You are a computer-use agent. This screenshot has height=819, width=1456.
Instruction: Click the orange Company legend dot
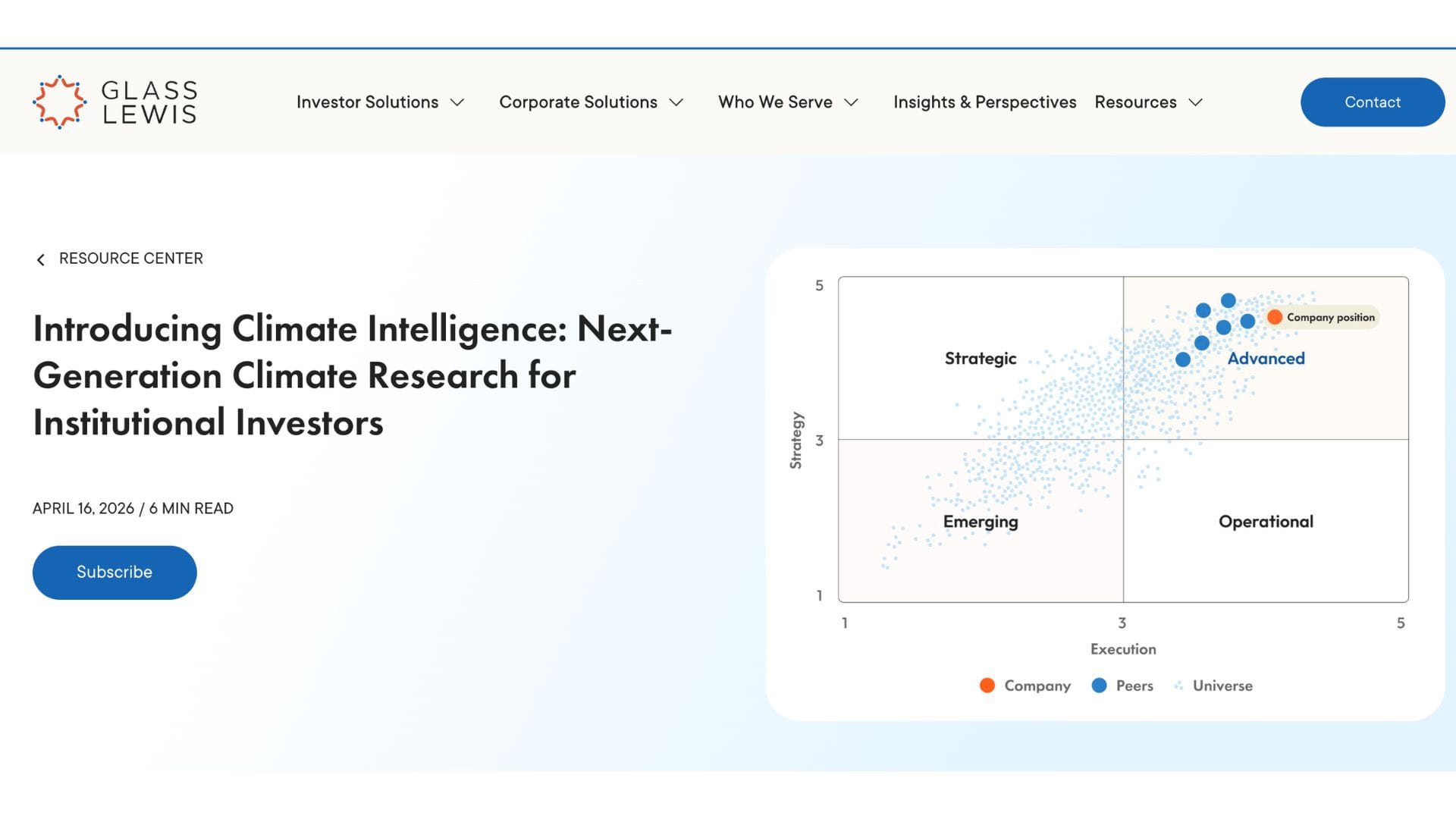987,685
